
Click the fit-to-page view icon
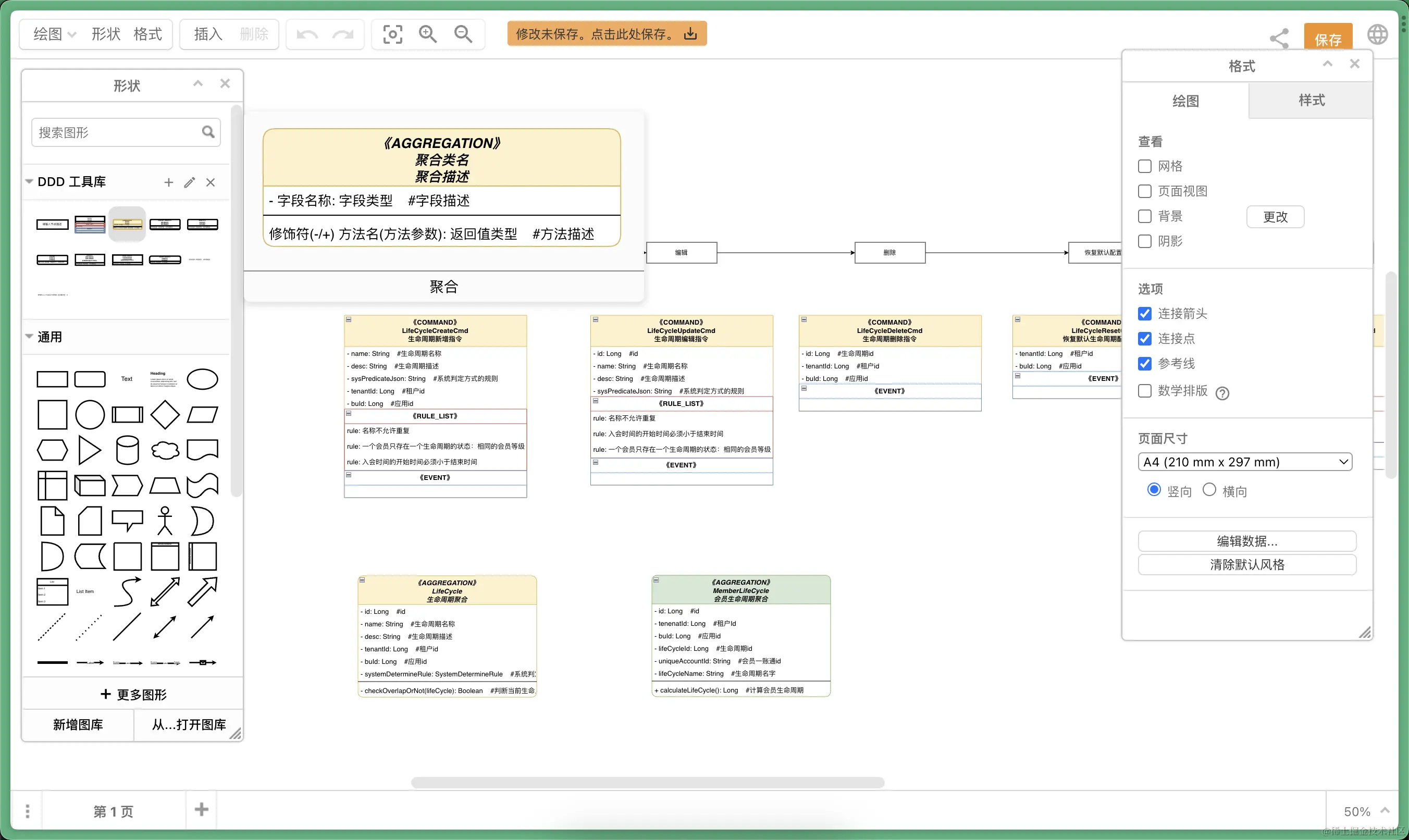click(x=392, y=34)
